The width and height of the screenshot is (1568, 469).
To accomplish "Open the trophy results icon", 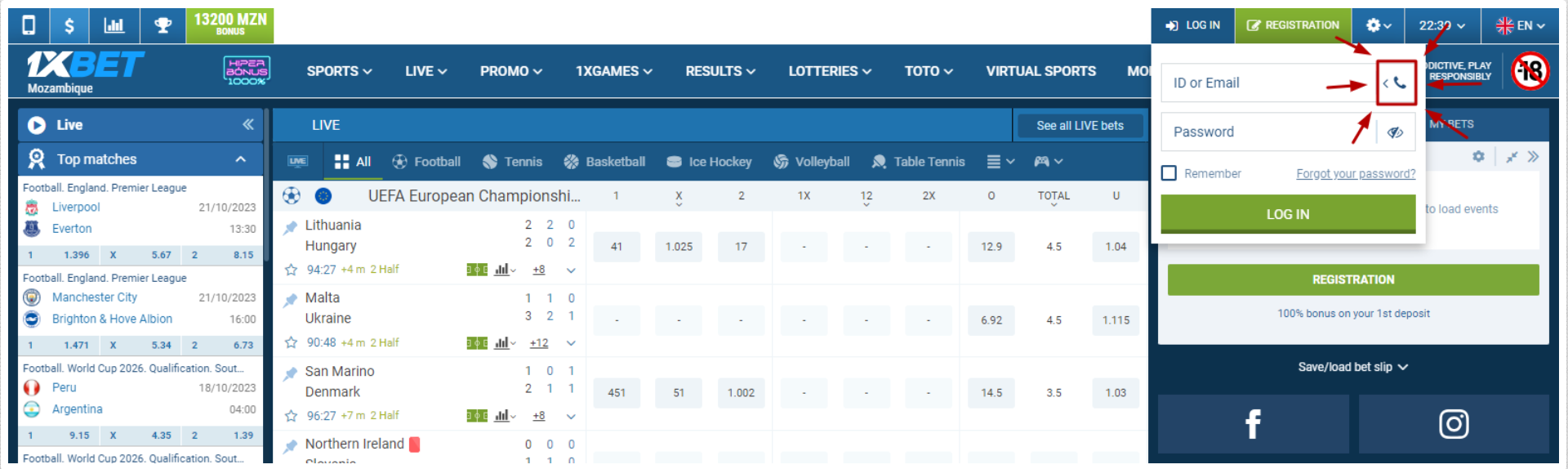I will 163,25.
